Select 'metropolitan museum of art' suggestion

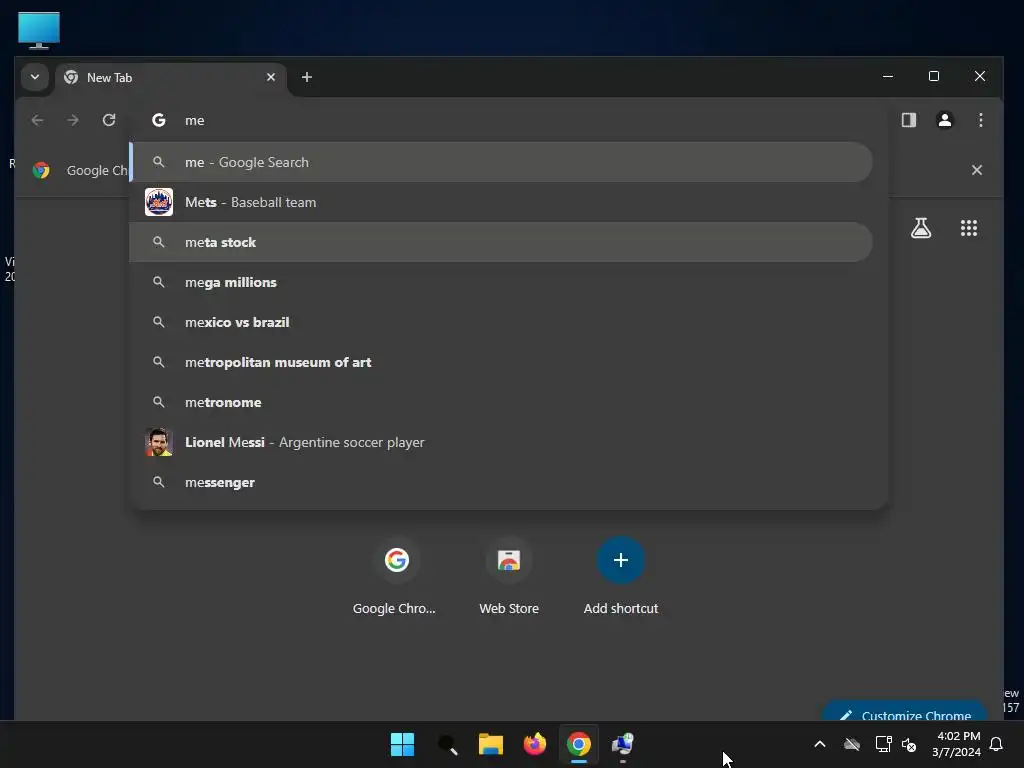[x=501, y=362]
